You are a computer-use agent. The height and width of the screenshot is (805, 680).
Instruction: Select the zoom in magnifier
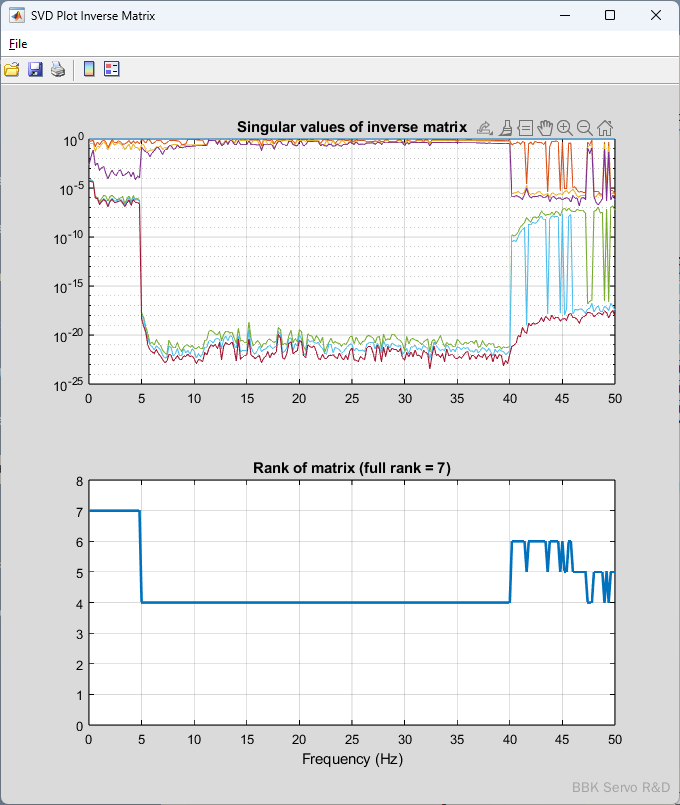(565, 127)
